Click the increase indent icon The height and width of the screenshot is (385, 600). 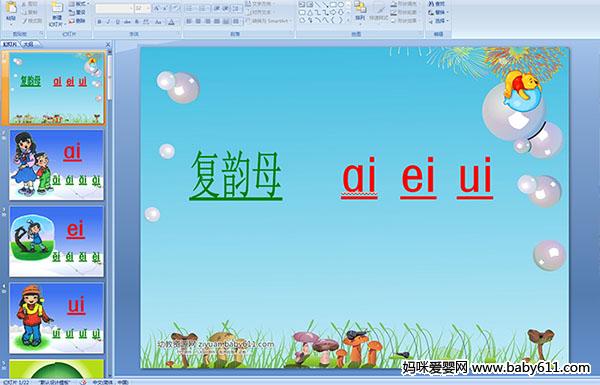point(226,8)
